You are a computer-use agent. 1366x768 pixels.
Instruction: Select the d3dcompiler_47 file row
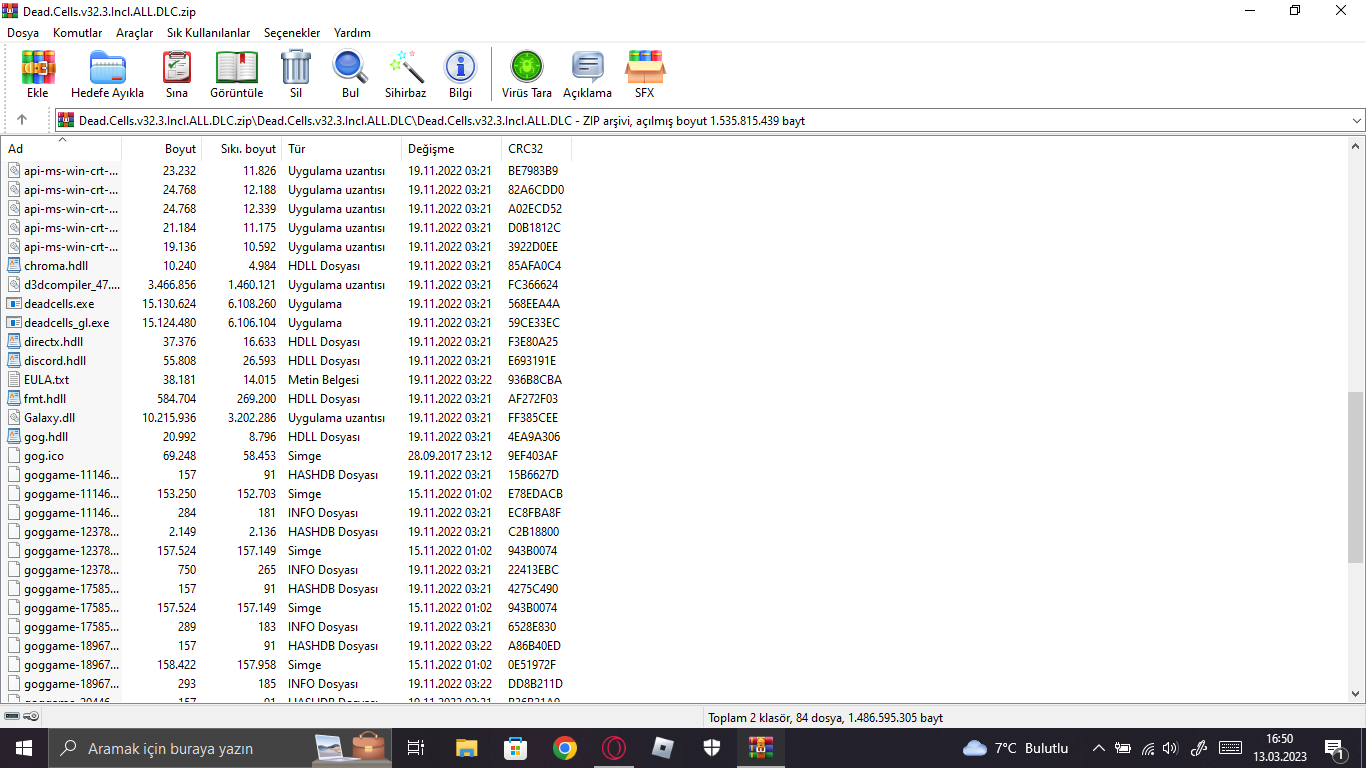tap(285, 285)
